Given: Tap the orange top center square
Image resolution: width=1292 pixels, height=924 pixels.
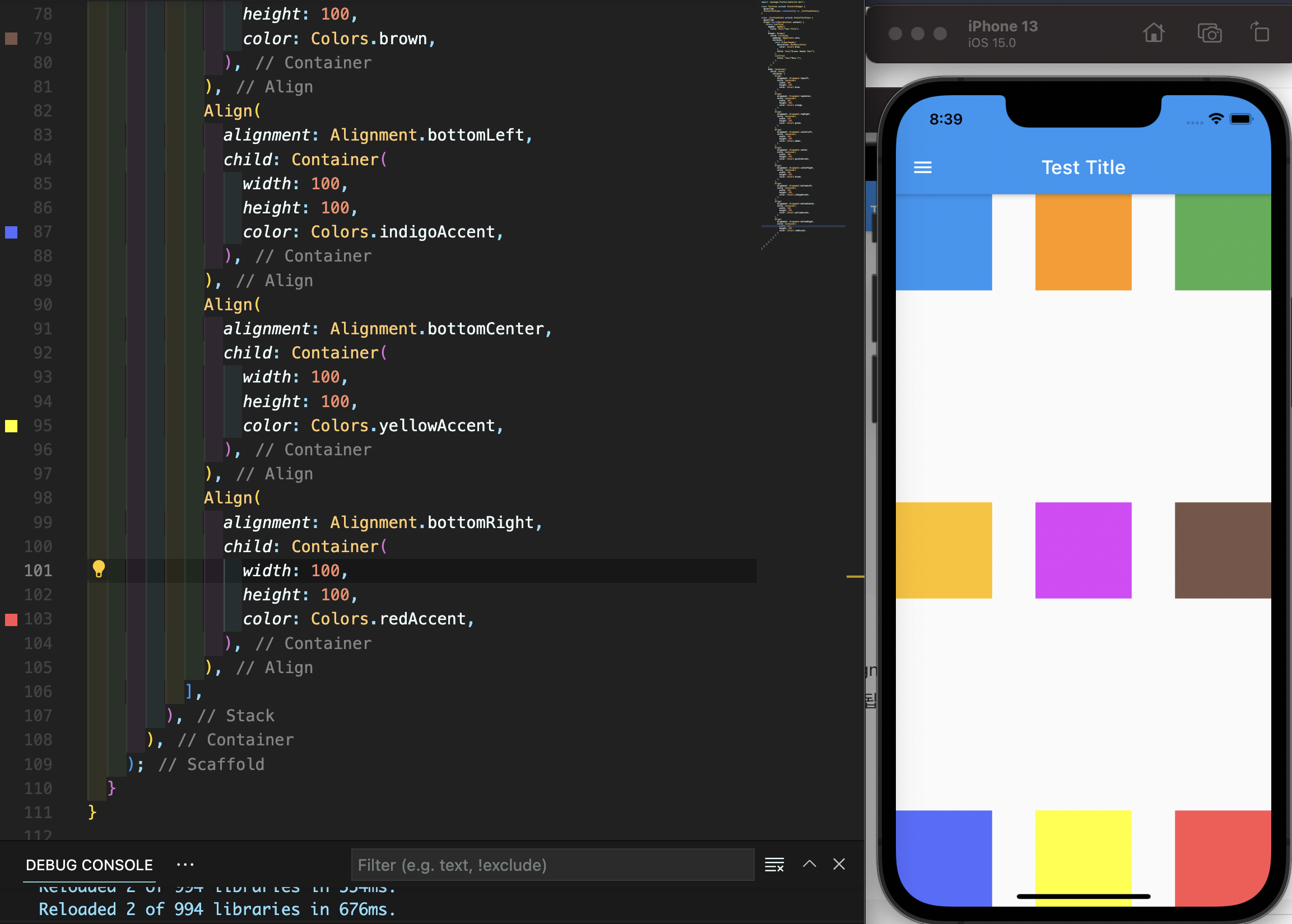Looking at the screenshot, I should [x=1082, y=242].
